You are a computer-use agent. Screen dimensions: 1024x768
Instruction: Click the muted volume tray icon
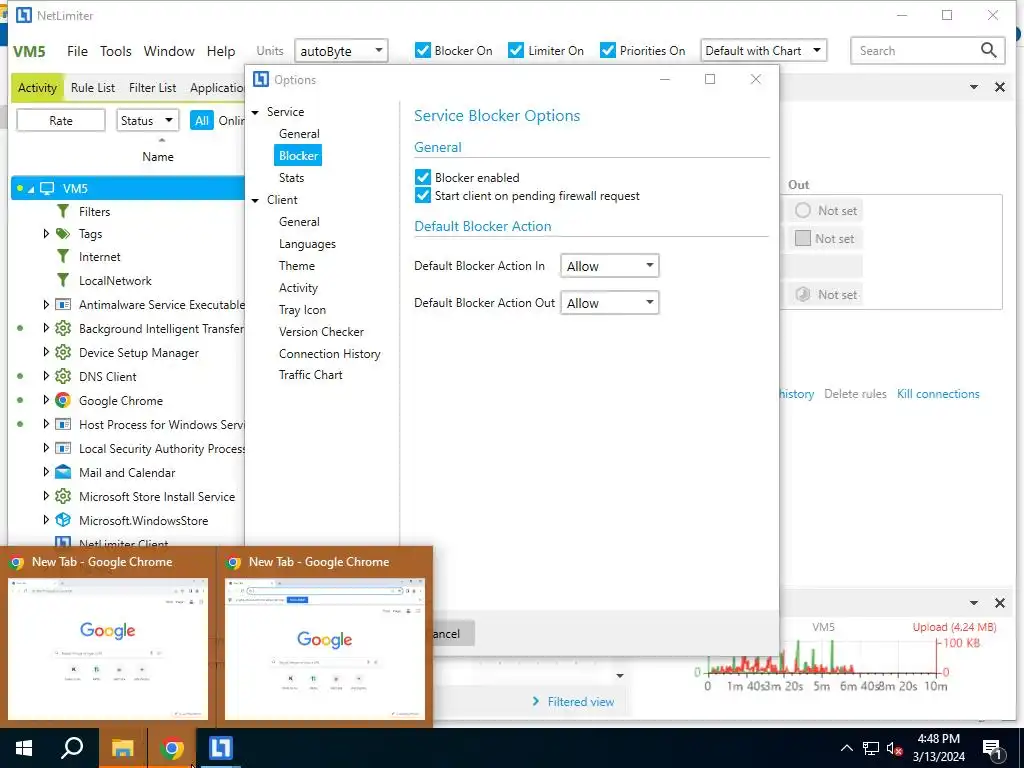tap(894, 748)
